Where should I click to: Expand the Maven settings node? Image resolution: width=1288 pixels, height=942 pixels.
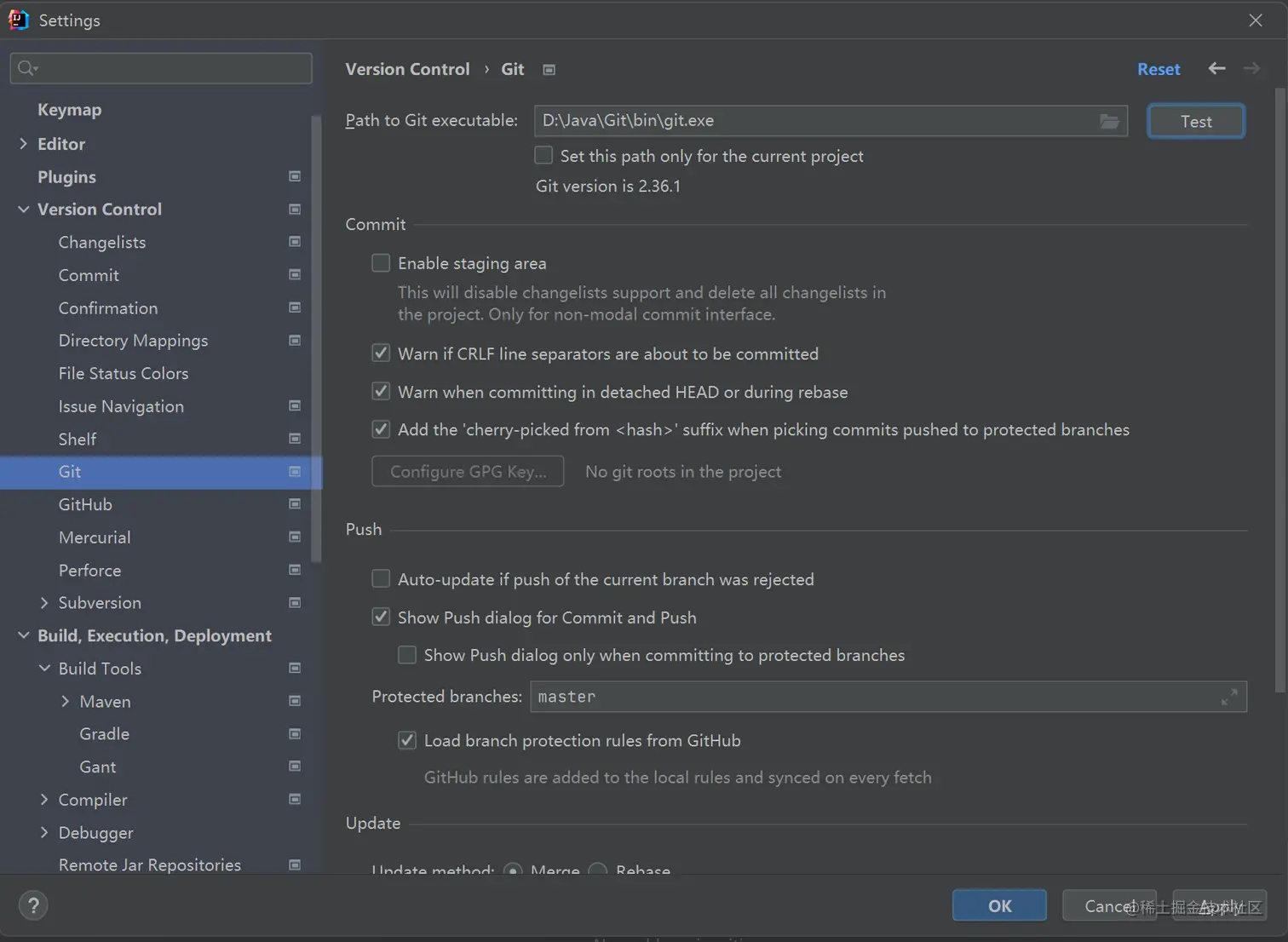pyautogui.click(x=66, y=702)
